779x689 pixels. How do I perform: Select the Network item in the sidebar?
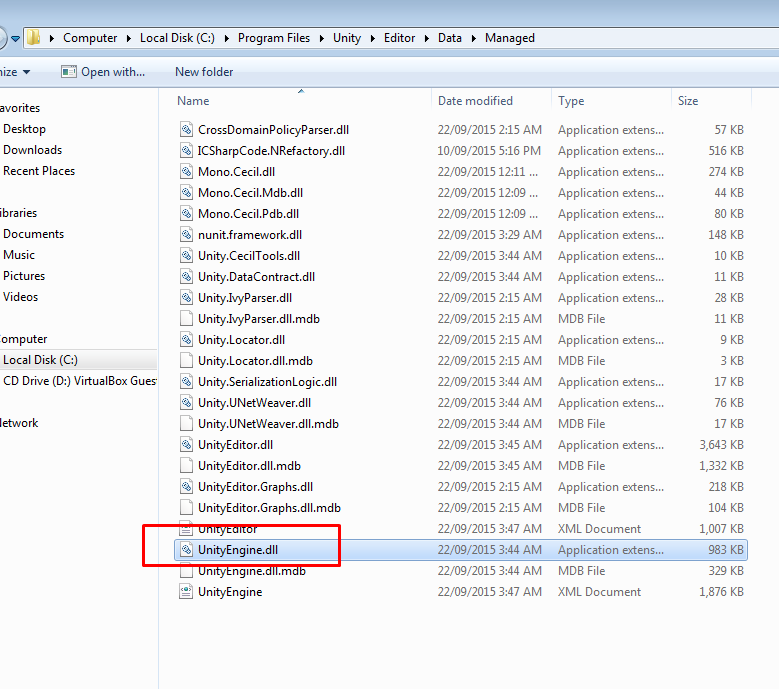pyautogui.click(x=19, y=423)
